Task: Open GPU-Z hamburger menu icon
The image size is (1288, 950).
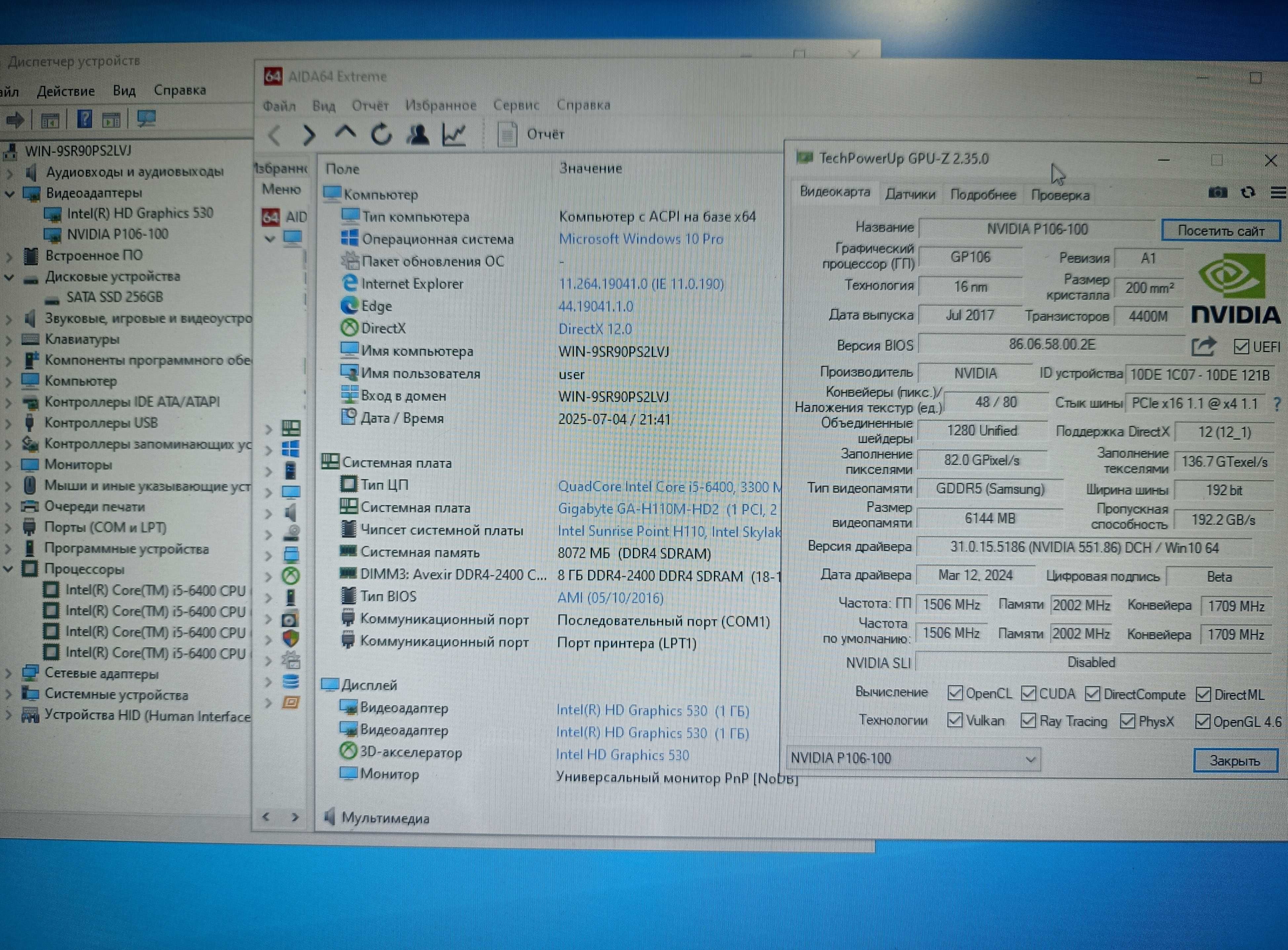Action: [1278, 193]
